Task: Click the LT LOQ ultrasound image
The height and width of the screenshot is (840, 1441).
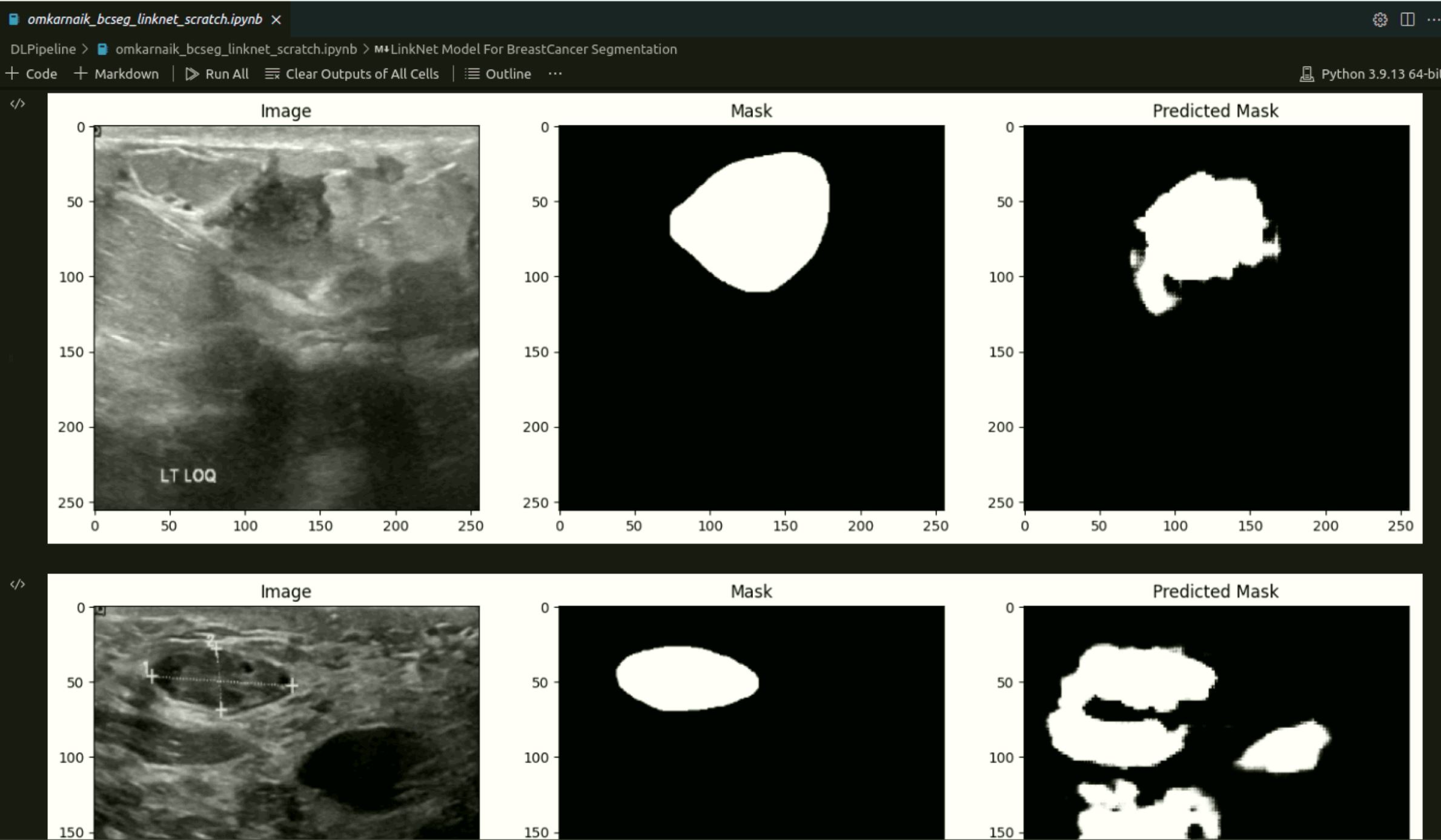Action: [287, 318]
